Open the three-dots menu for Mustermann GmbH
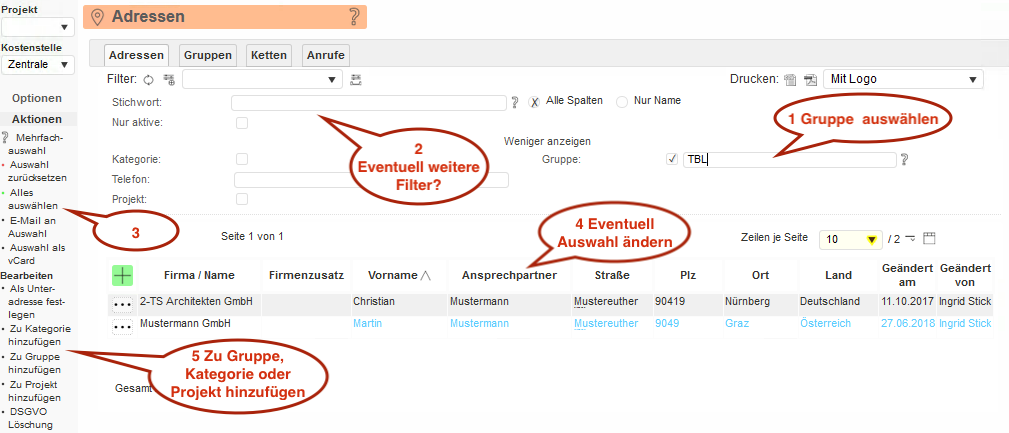The image size is (1009, 433). coord(122,326)
